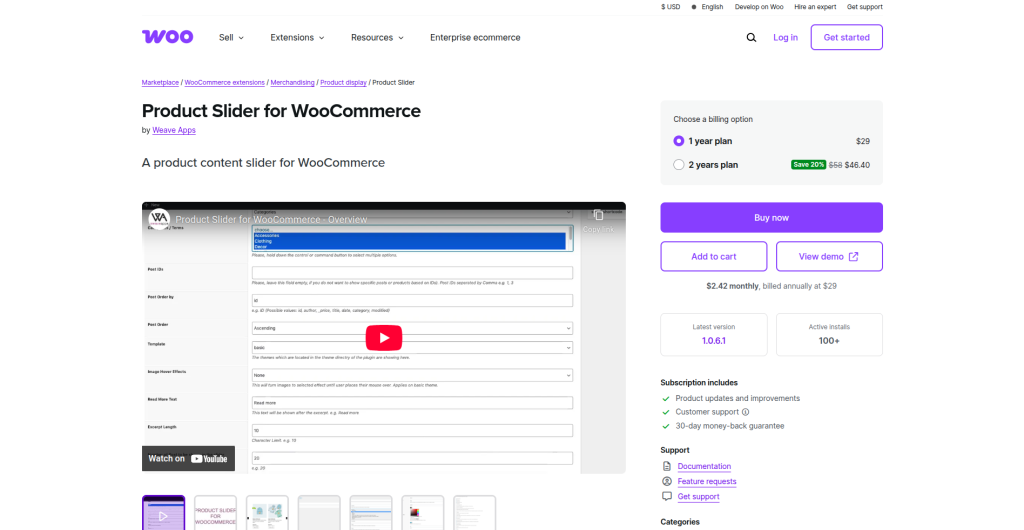
Task: Open the Merchandising breadcrumb
Action: 292,82
